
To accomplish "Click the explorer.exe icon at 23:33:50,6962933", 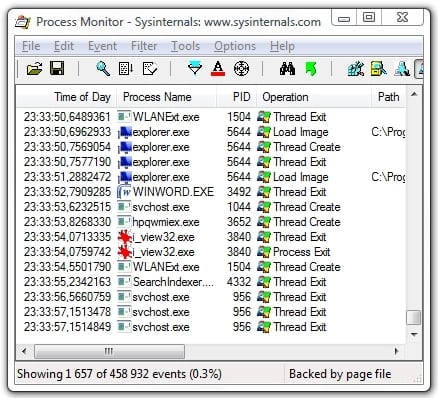I will (x=125, y=132).
